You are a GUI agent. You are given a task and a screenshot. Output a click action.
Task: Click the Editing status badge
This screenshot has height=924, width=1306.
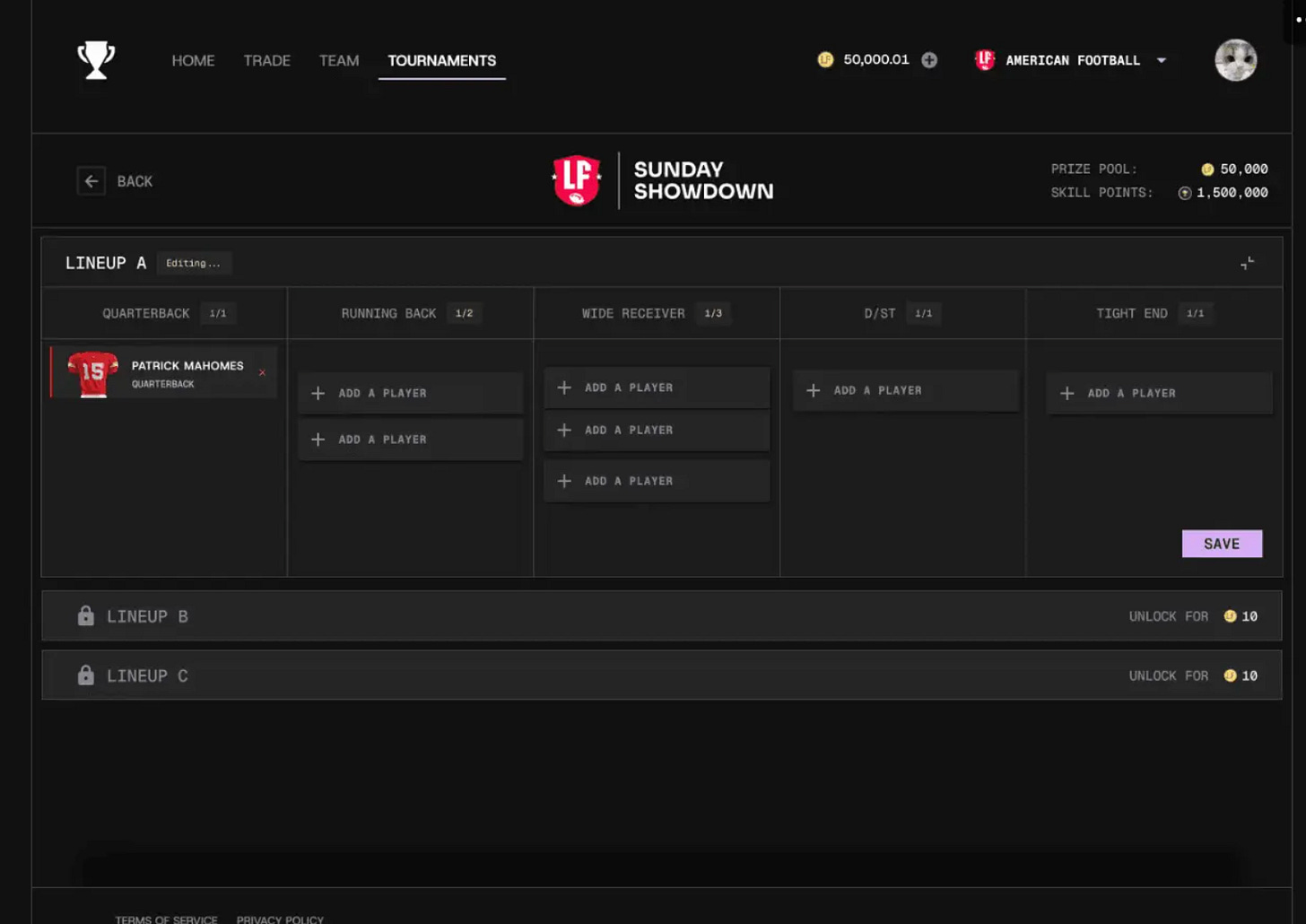[194, 263]
